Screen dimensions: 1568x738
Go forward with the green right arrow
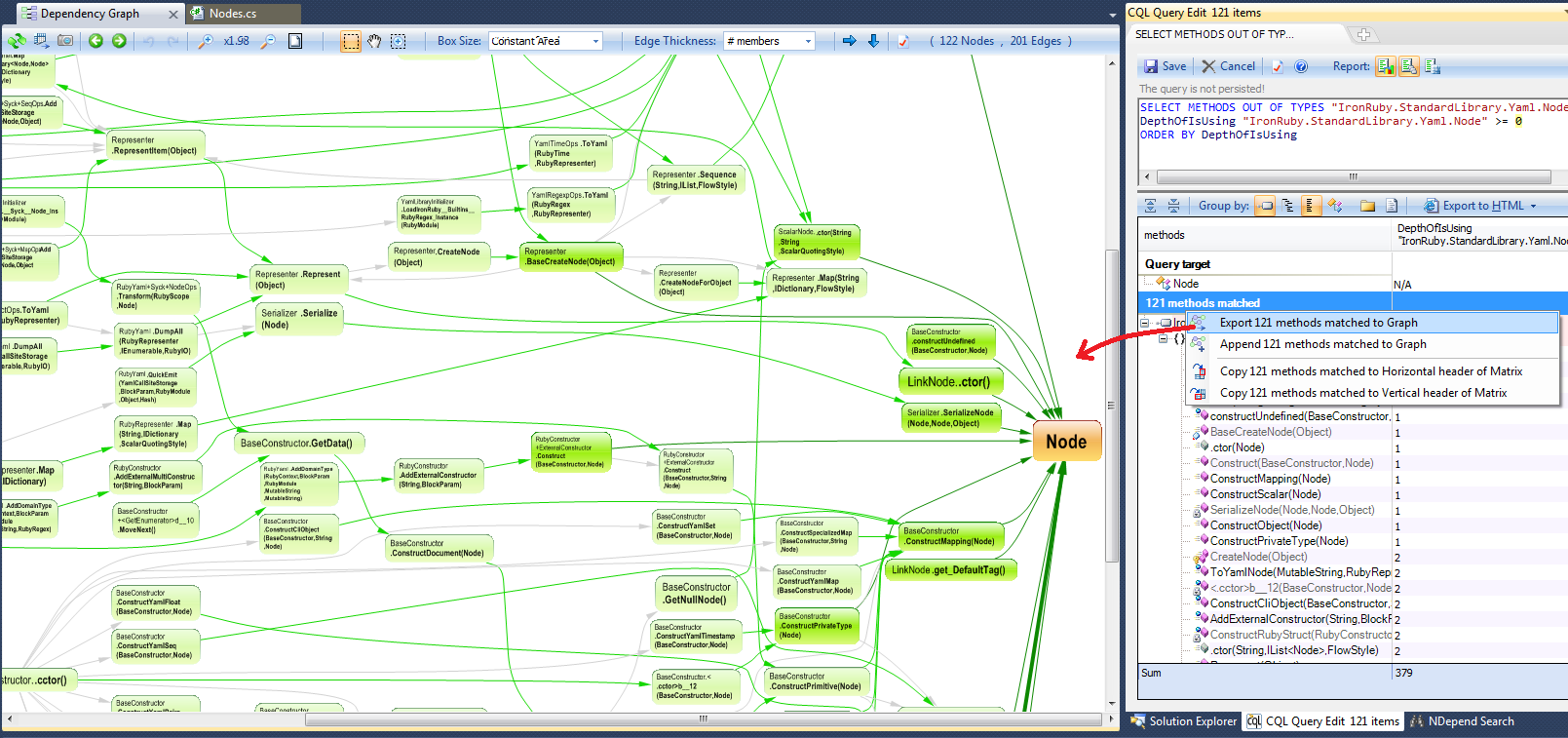click(x=119, y=41)
